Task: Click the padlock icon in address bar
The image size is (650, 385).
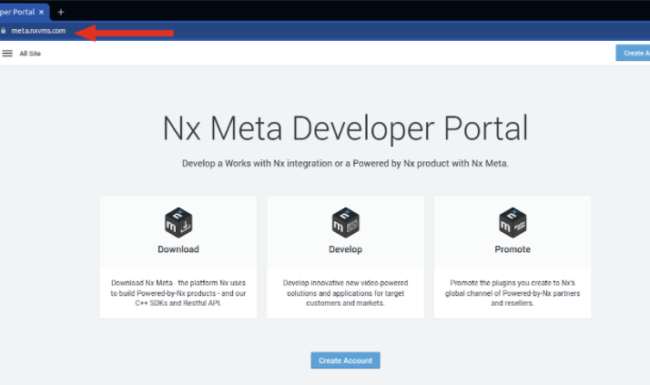Action: pos(3,31)
